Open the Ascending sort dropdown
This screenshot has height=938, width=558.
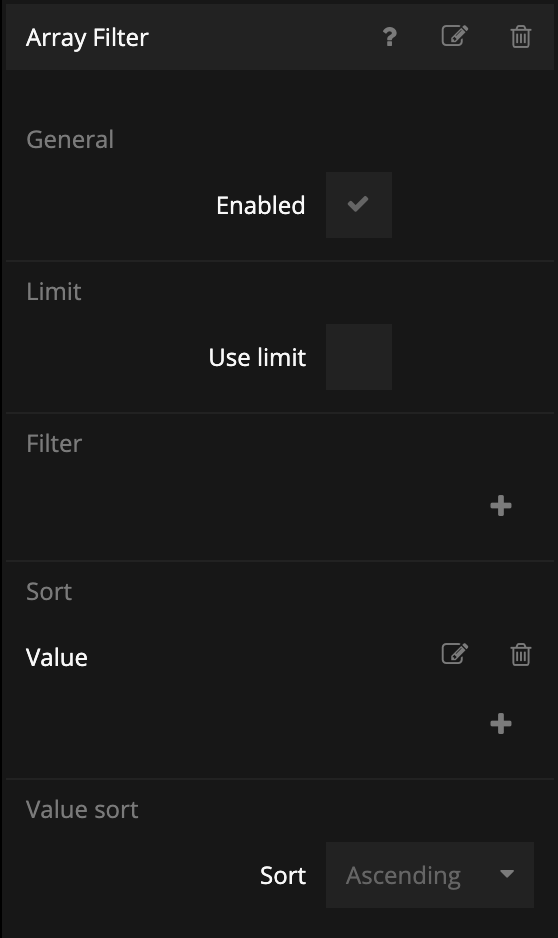[430, 875]
